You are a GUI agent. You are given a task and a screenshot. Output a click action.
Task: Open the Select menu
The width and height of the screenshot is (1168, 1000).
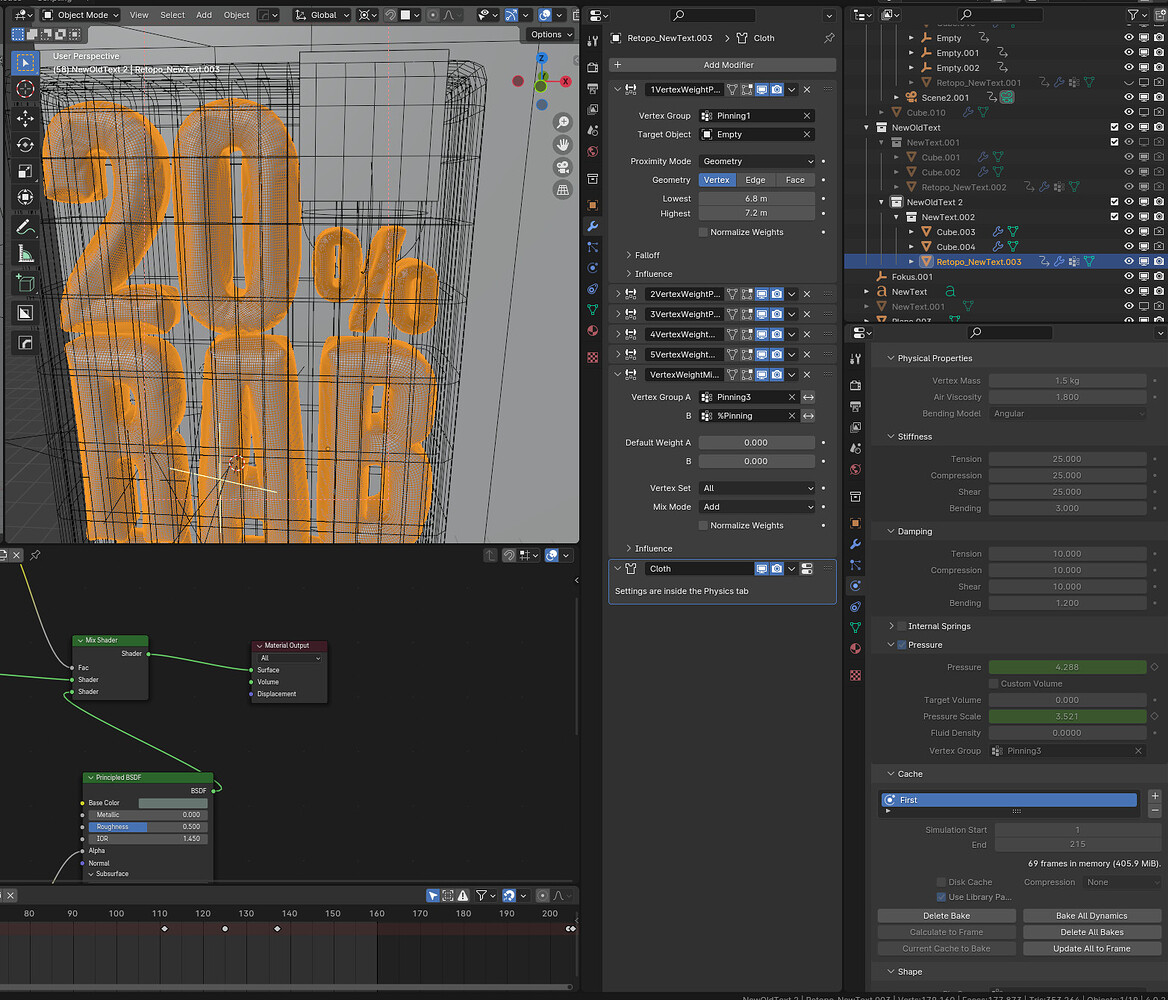(x=173, y=15)
